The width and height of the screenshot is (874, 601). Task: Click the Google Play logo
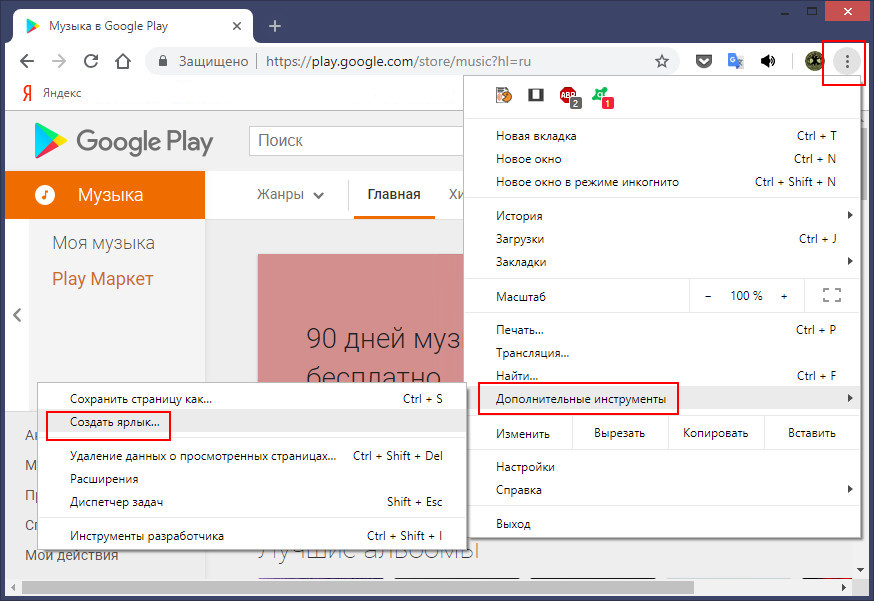click(x=123, y=140)
